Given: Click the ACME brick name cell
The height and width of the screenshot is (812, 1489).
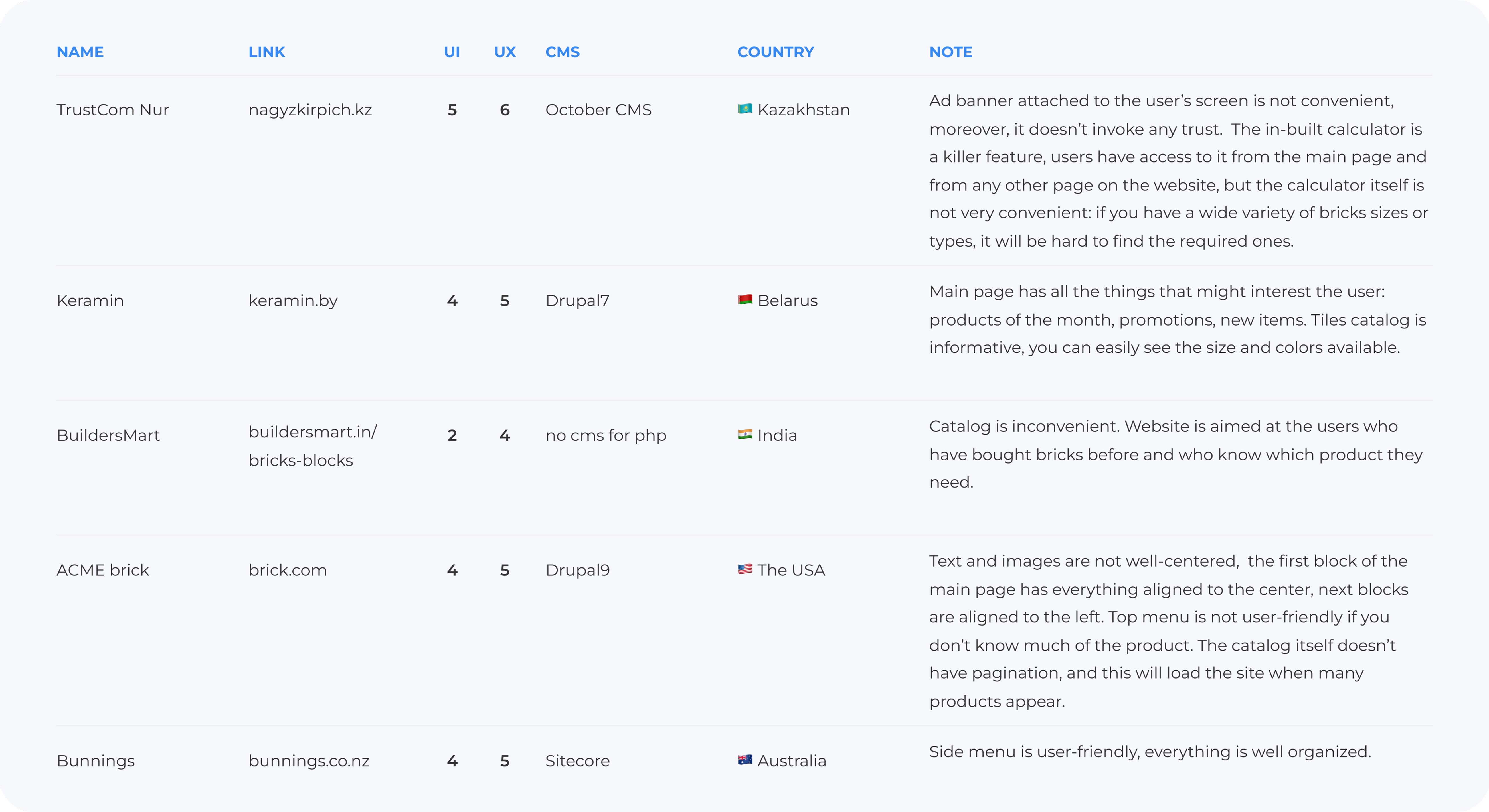Looking at the screenshot, I should [x=102, y=570].
